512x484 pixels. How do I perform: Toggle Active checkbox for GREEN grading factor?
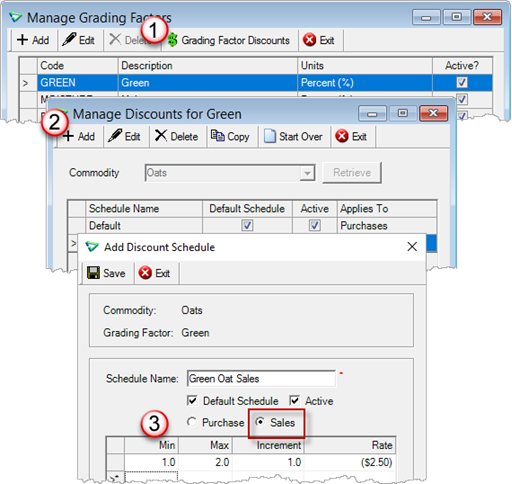pos(462,82)
